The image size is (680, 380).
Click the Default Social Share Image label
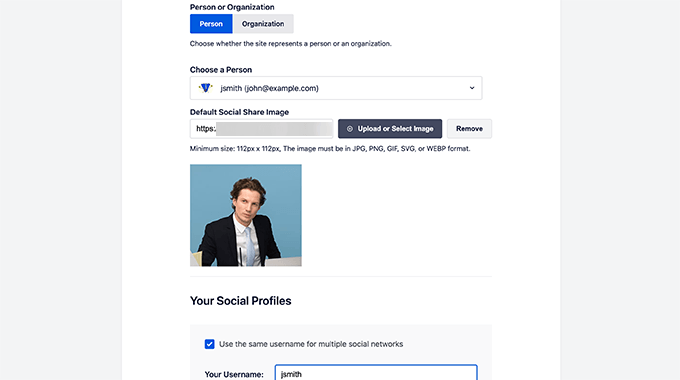239,112
